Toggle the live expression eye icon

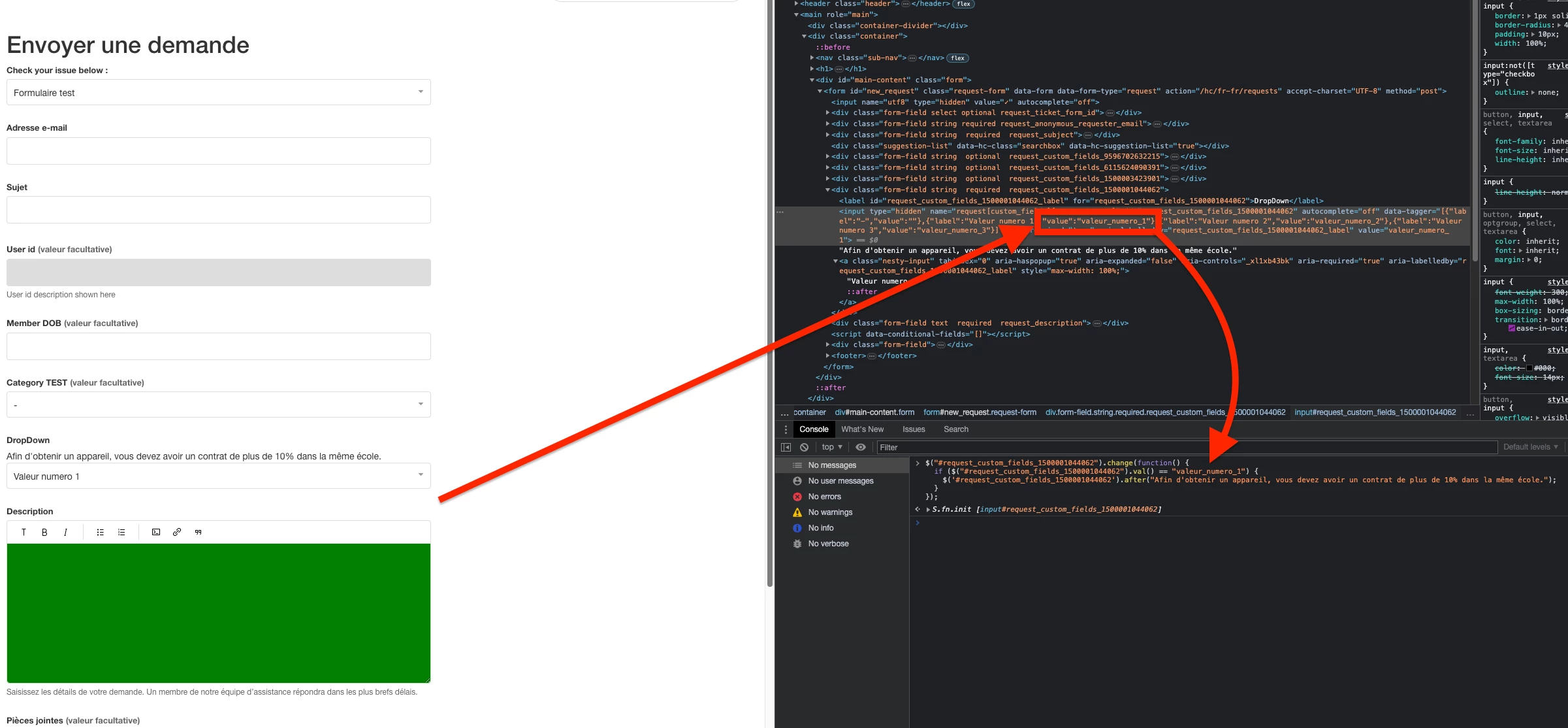pyautogui.click(x=860, y=447)
